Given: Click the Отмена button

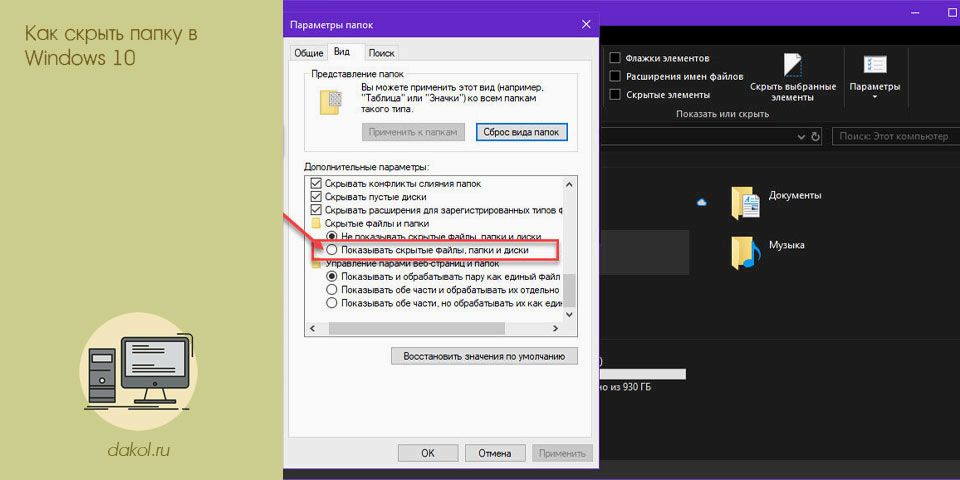Looking at the screenshot, I should click(x=495, y=454).
